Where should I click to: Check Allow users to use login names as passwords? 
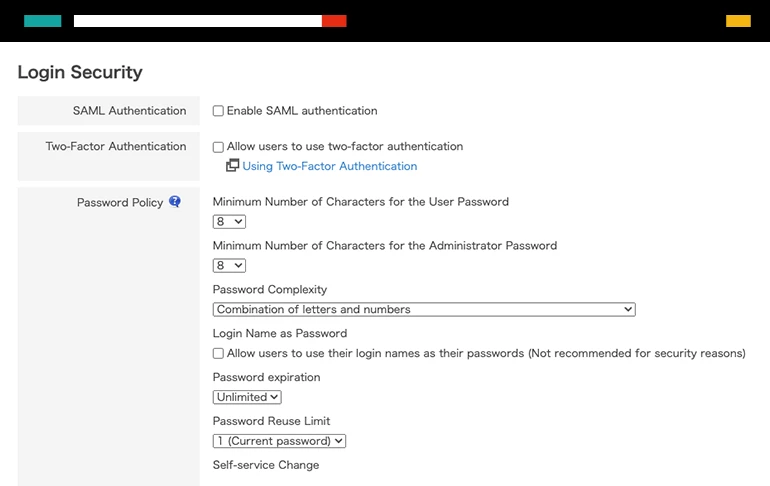click(x=218, y=353)
